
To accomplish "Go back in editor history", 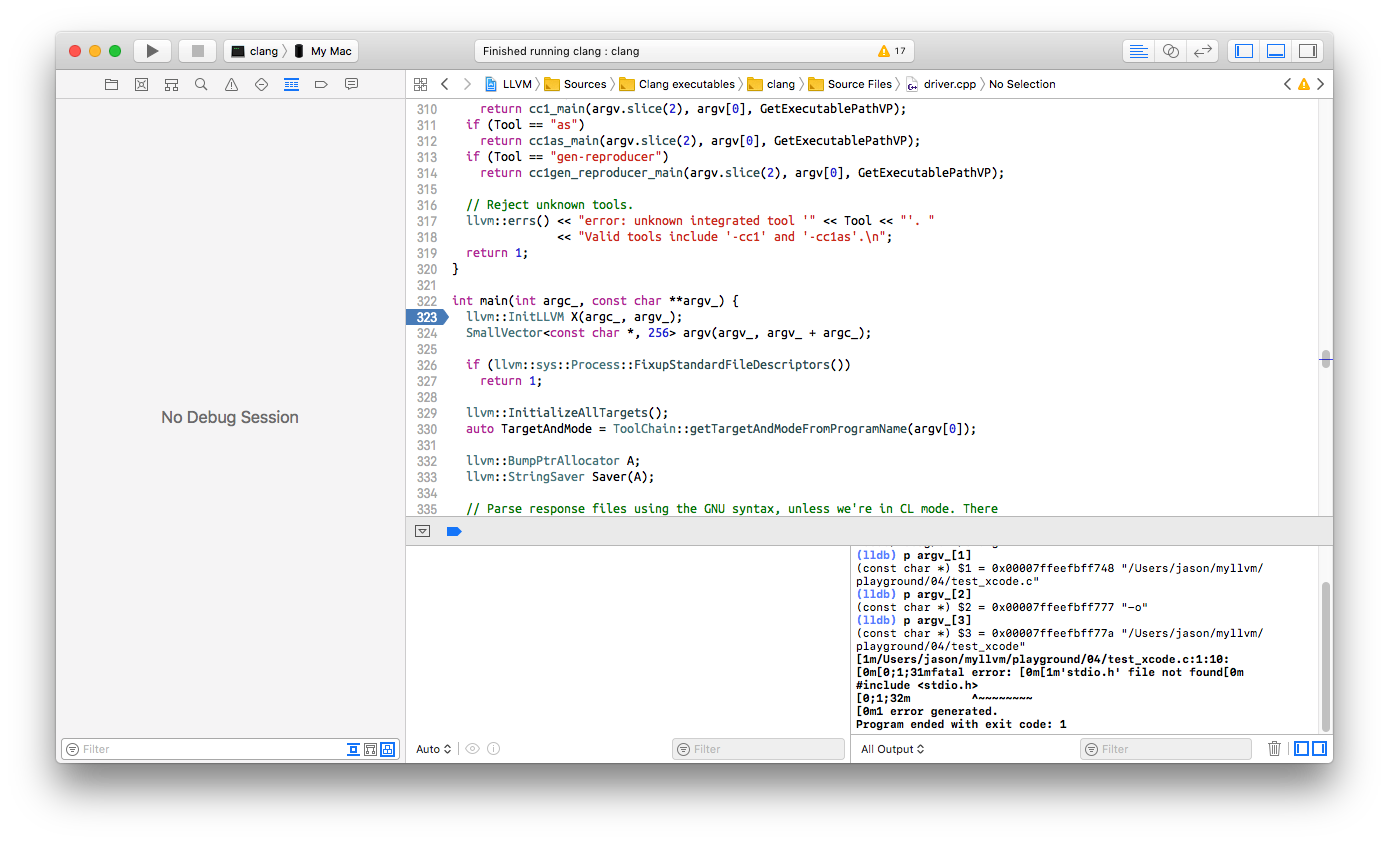I will 445,85.
